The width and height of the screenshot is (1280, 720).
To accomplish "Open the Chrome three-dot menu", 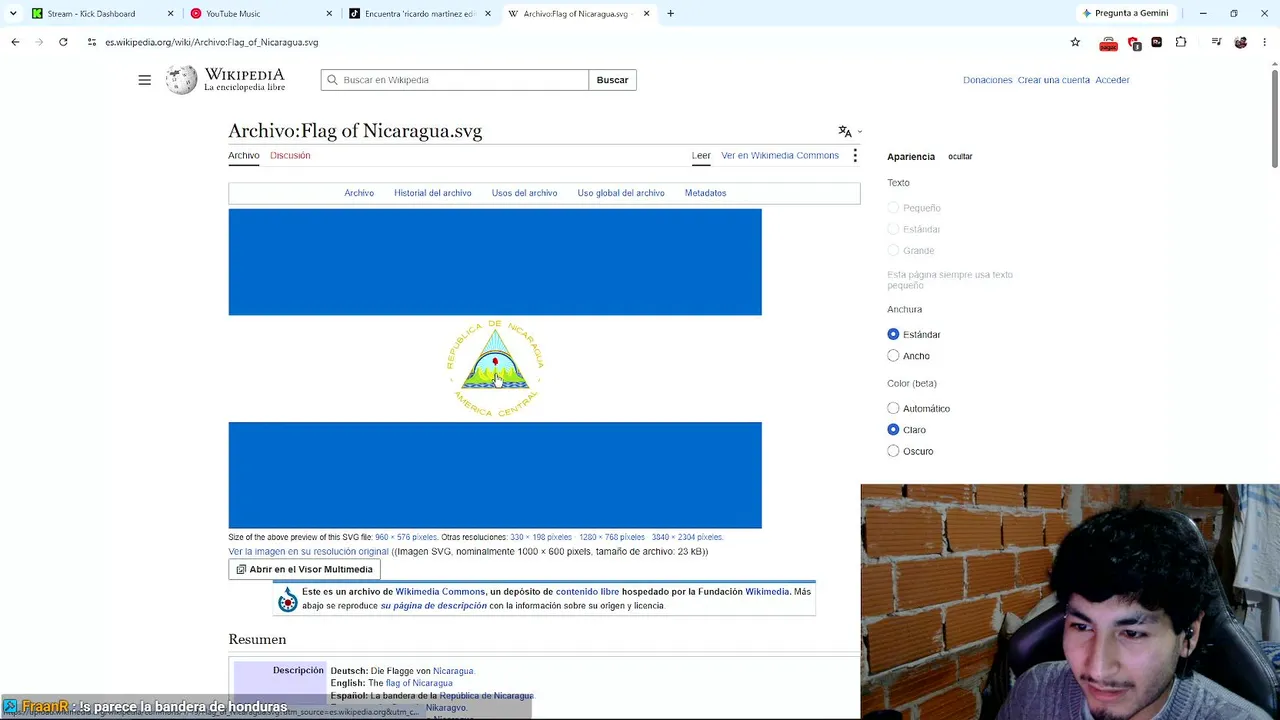I will 1265,42.
